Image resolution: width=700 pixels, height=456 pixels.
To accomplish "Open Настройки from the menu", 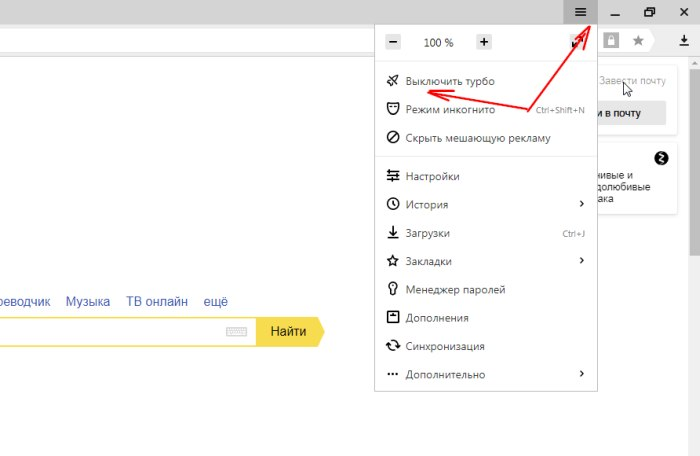I will [432, 176].
